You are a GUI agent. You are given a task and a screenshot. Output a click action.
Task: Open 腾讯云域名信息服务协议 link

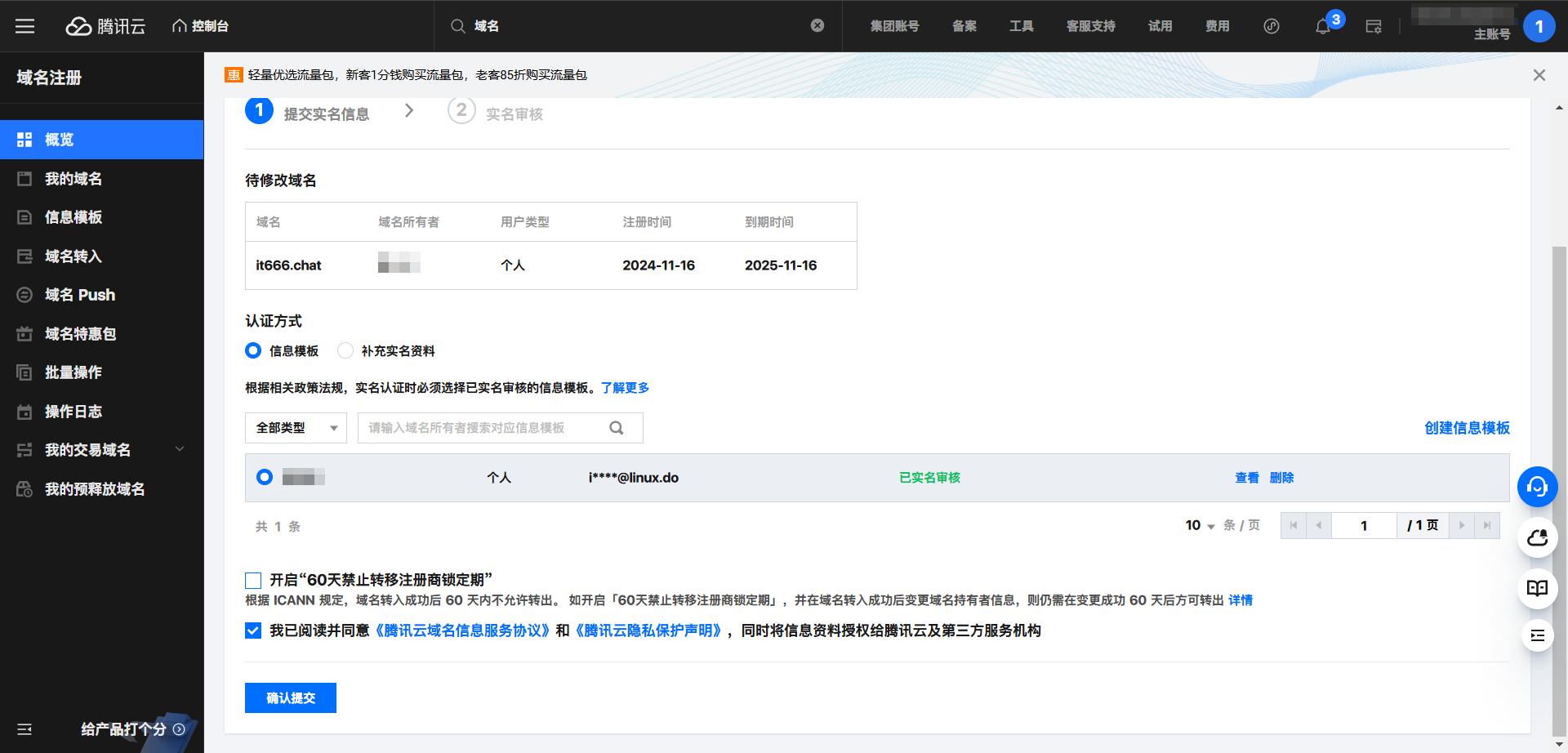(462, 630)
